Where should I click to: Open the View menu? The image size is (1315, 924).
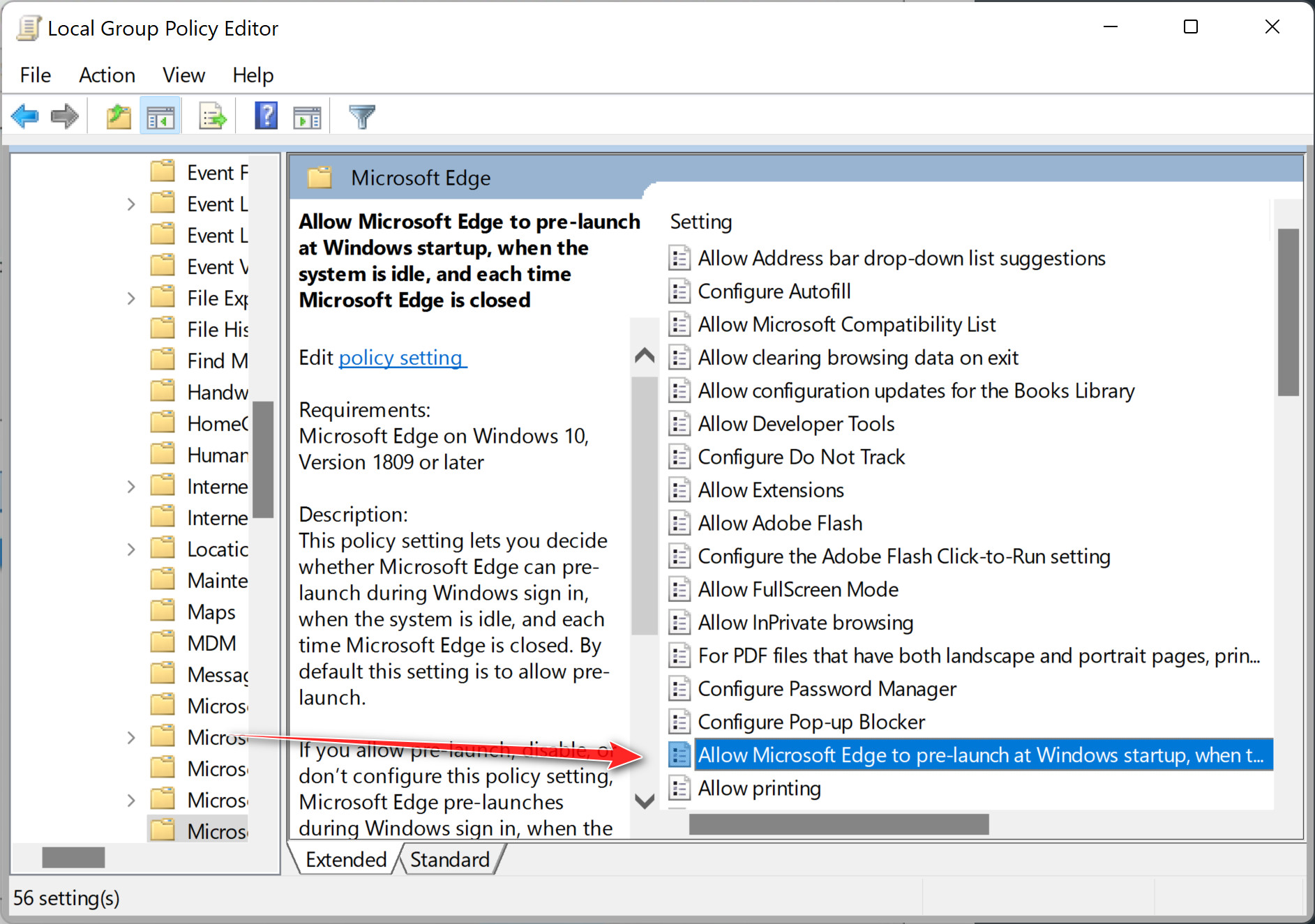[x=183, y=75]
